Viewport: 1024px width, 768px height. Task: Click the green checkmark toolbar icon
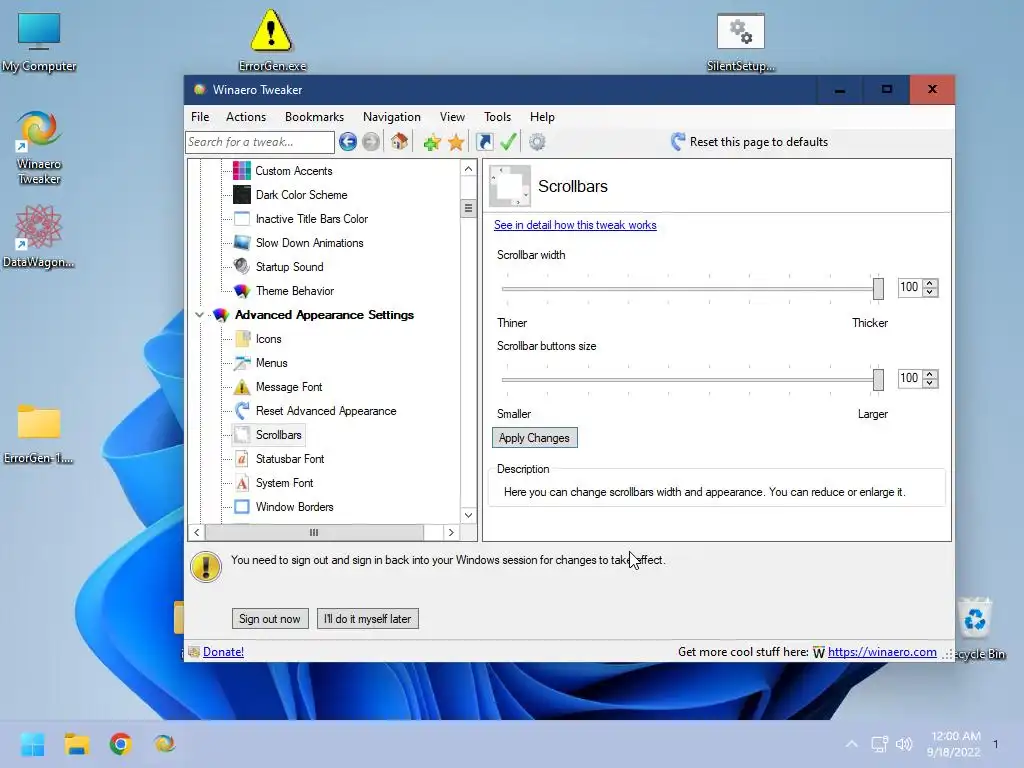pos(508,142)
